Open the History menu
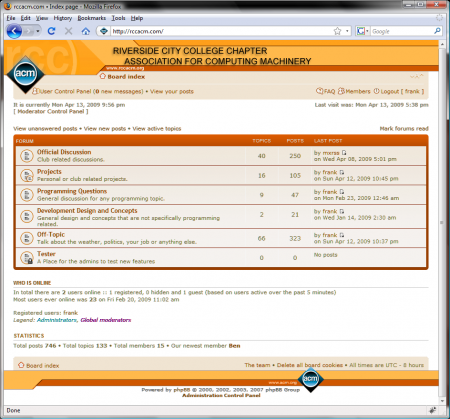 coord(63,18)
